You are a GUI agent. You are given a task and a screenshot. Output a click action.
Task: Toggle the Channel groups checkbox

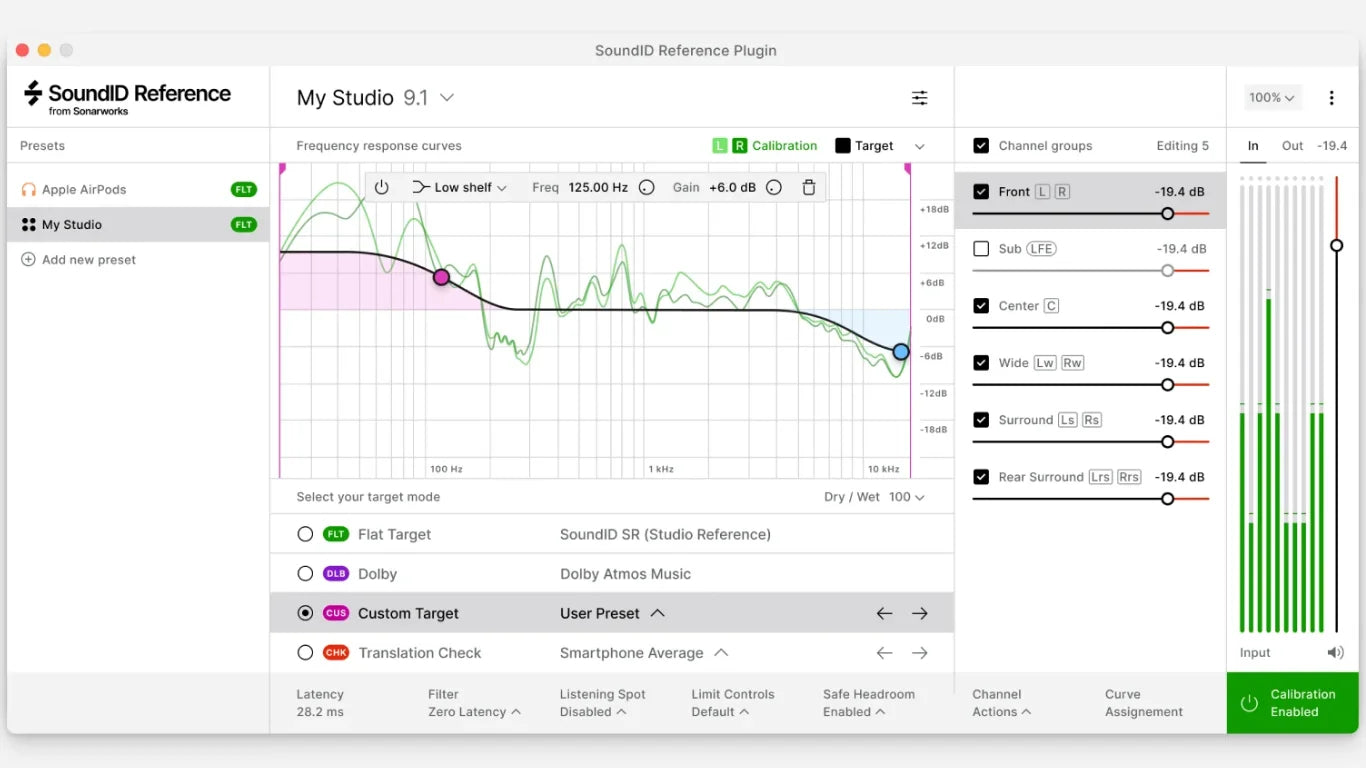pyautogui.click(x=981, y=146)
